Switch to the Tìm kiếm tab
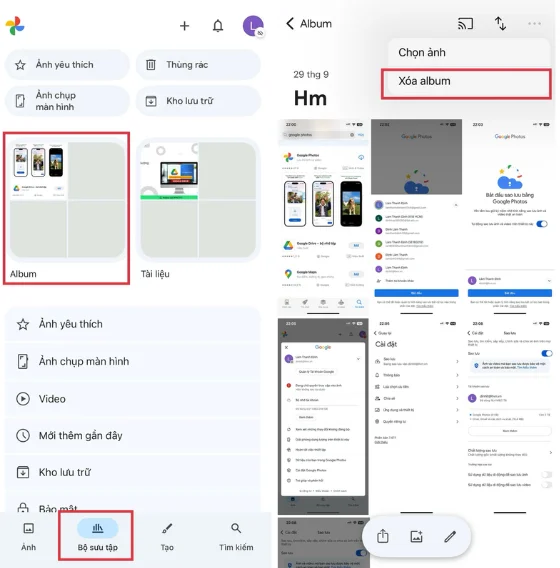This screenshot has width=560, height=568. (x=236, y=536)
